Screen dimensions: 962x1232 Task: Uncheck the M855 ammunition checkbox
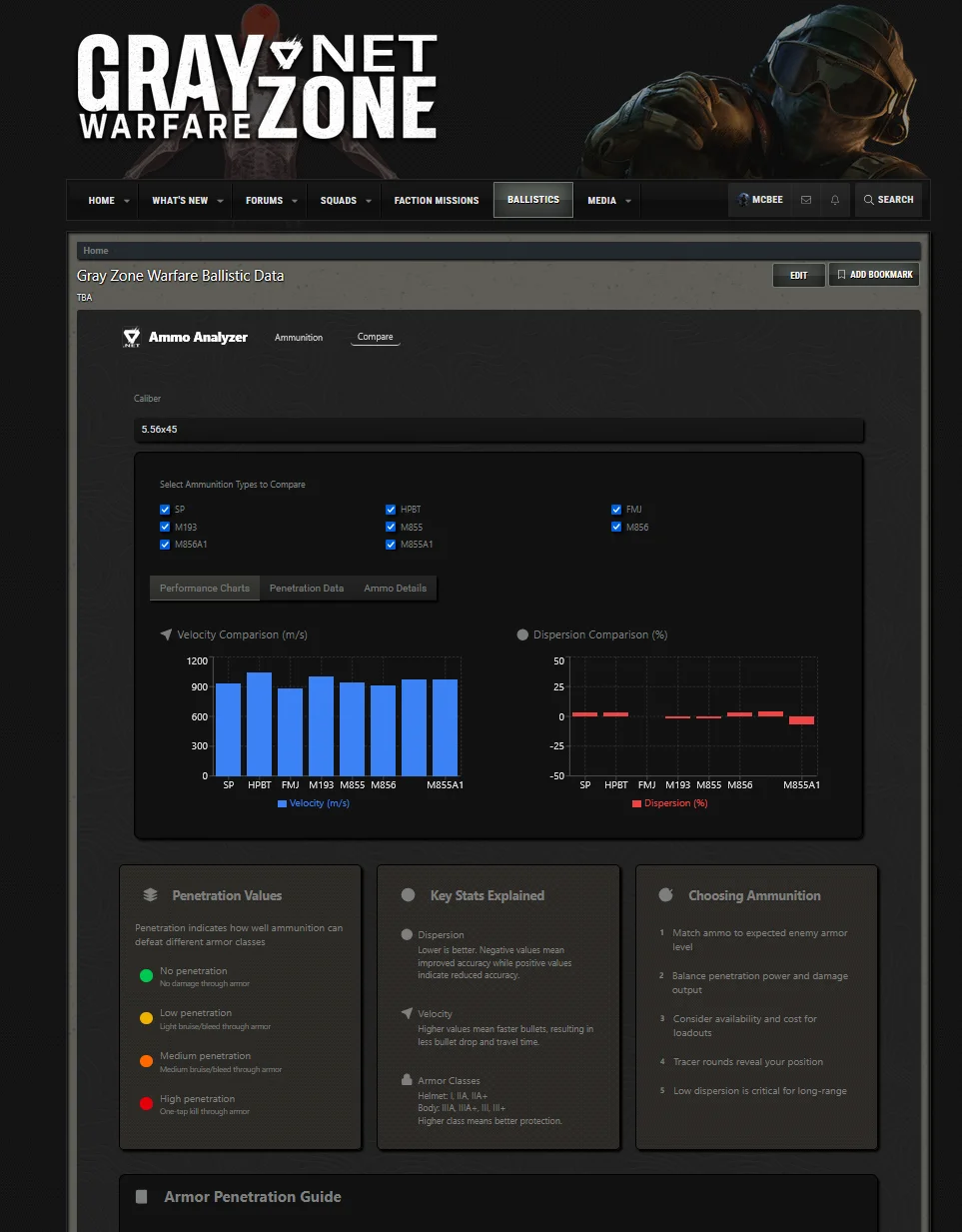[391, 527]
